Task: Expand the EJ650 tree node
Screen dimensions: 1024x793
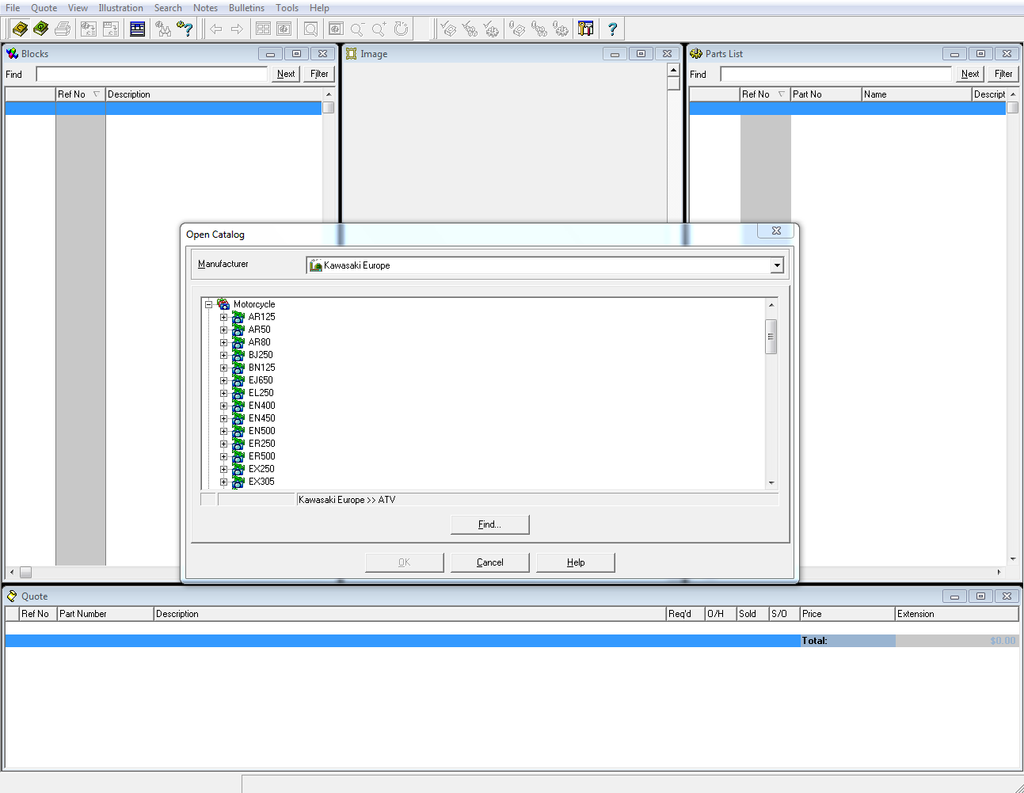Action: click(x=223, y=380)
